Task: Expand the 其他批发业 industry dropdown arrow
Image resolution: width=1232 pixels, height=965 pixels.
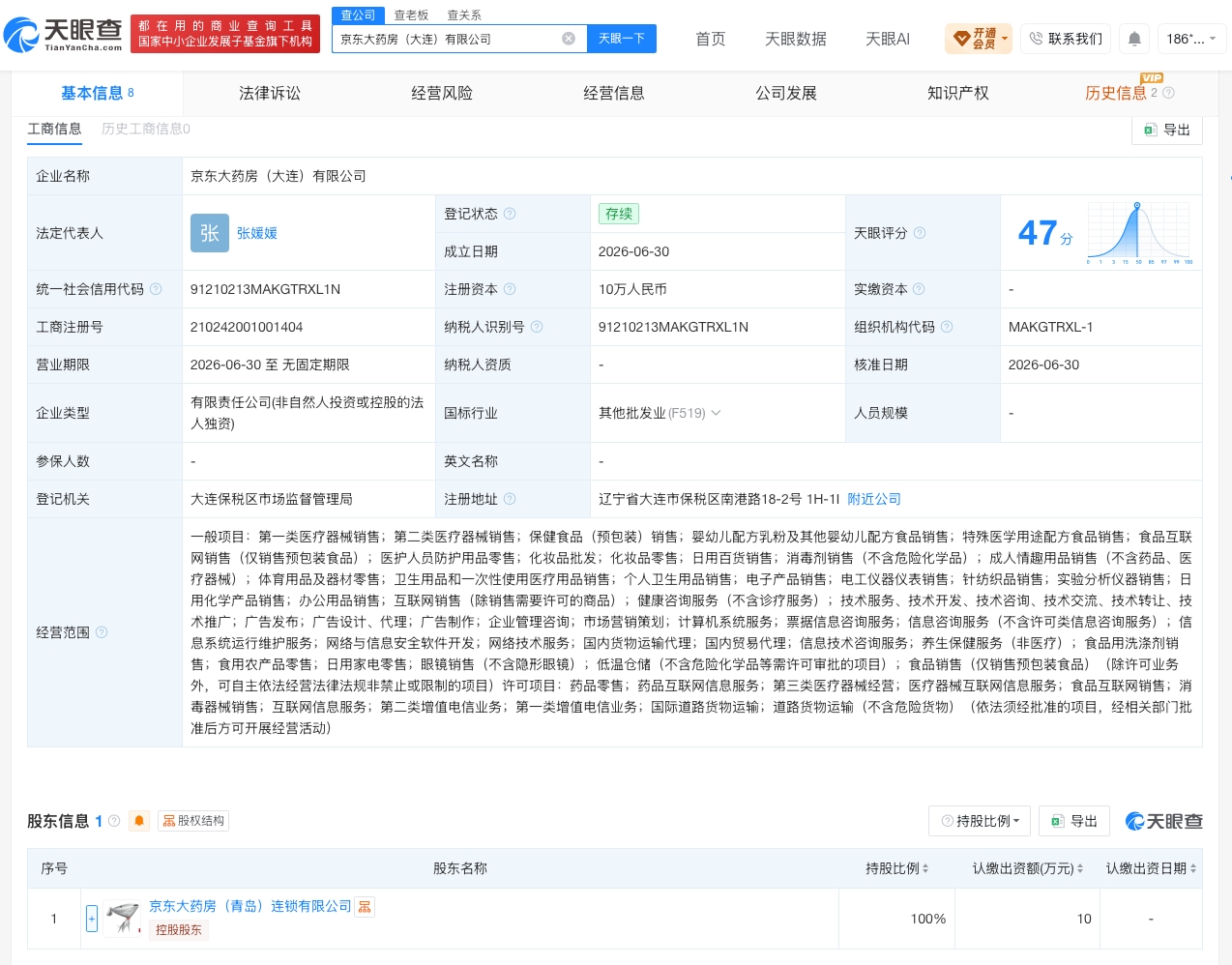Action: pyautogui.click(x=717, y=413)
